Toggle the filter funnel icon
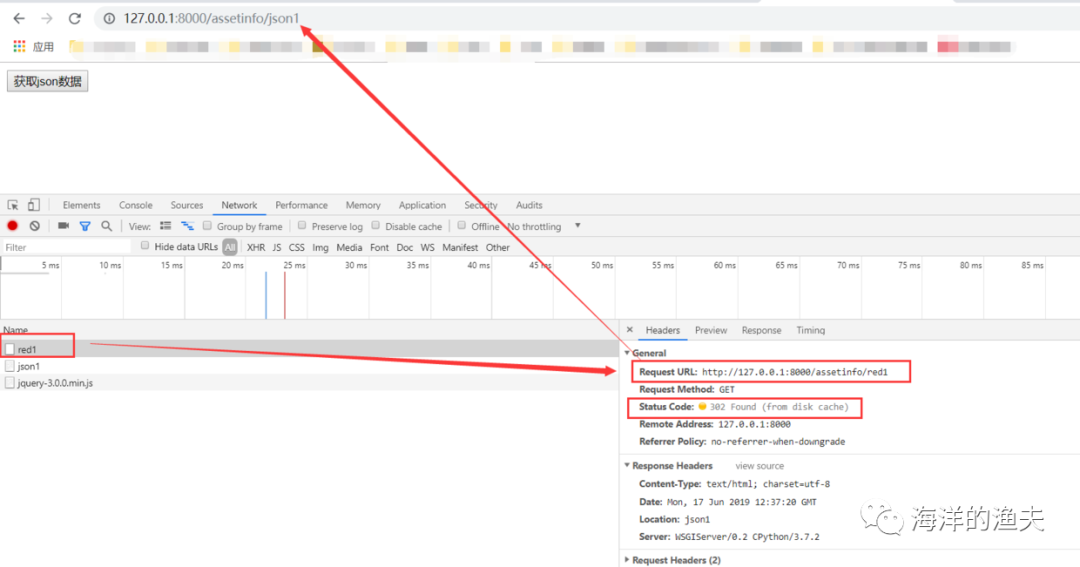The image size is (1080, 567). point(85,226)
